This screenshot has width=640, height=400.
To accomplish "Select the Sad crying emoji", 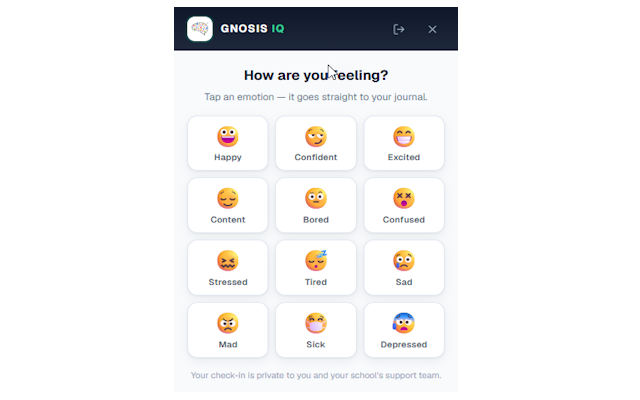I will point(404,261).
